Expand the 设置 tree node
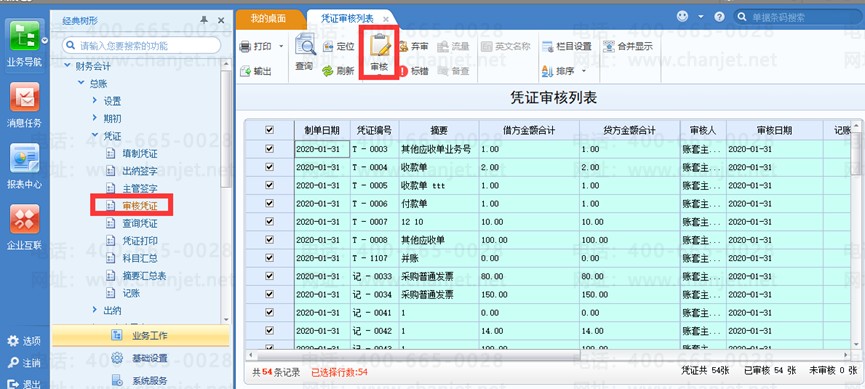865x389 pixels. click(94, 100)
